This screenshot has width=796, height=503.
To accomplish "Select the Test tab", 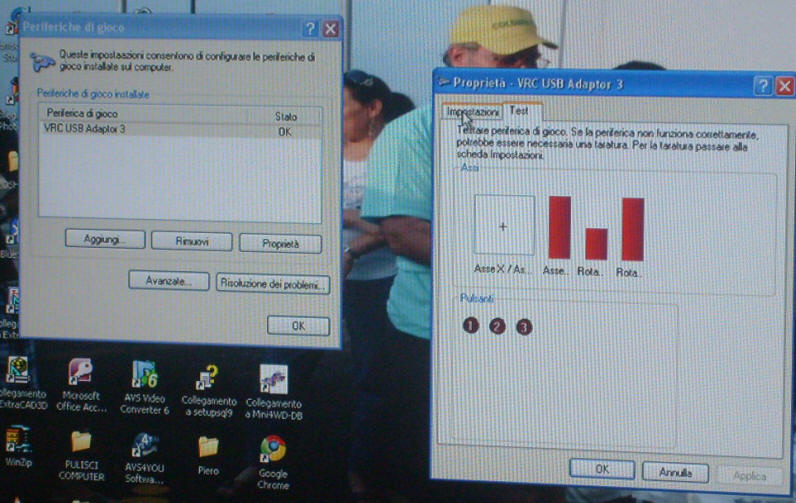I will pos(518,110).
